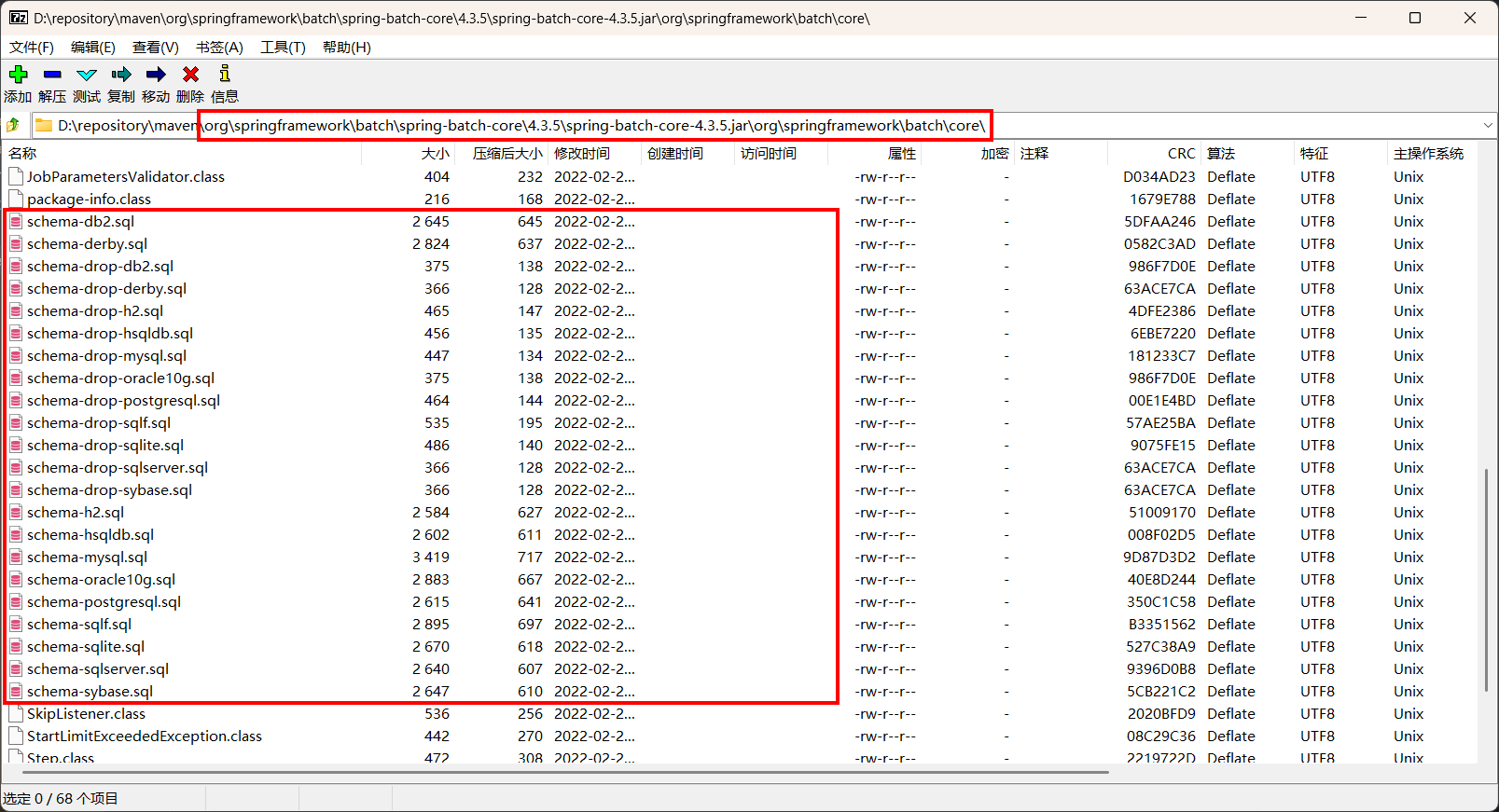
Task: Open the address bar history dropdown
Action: (1487, 125)
